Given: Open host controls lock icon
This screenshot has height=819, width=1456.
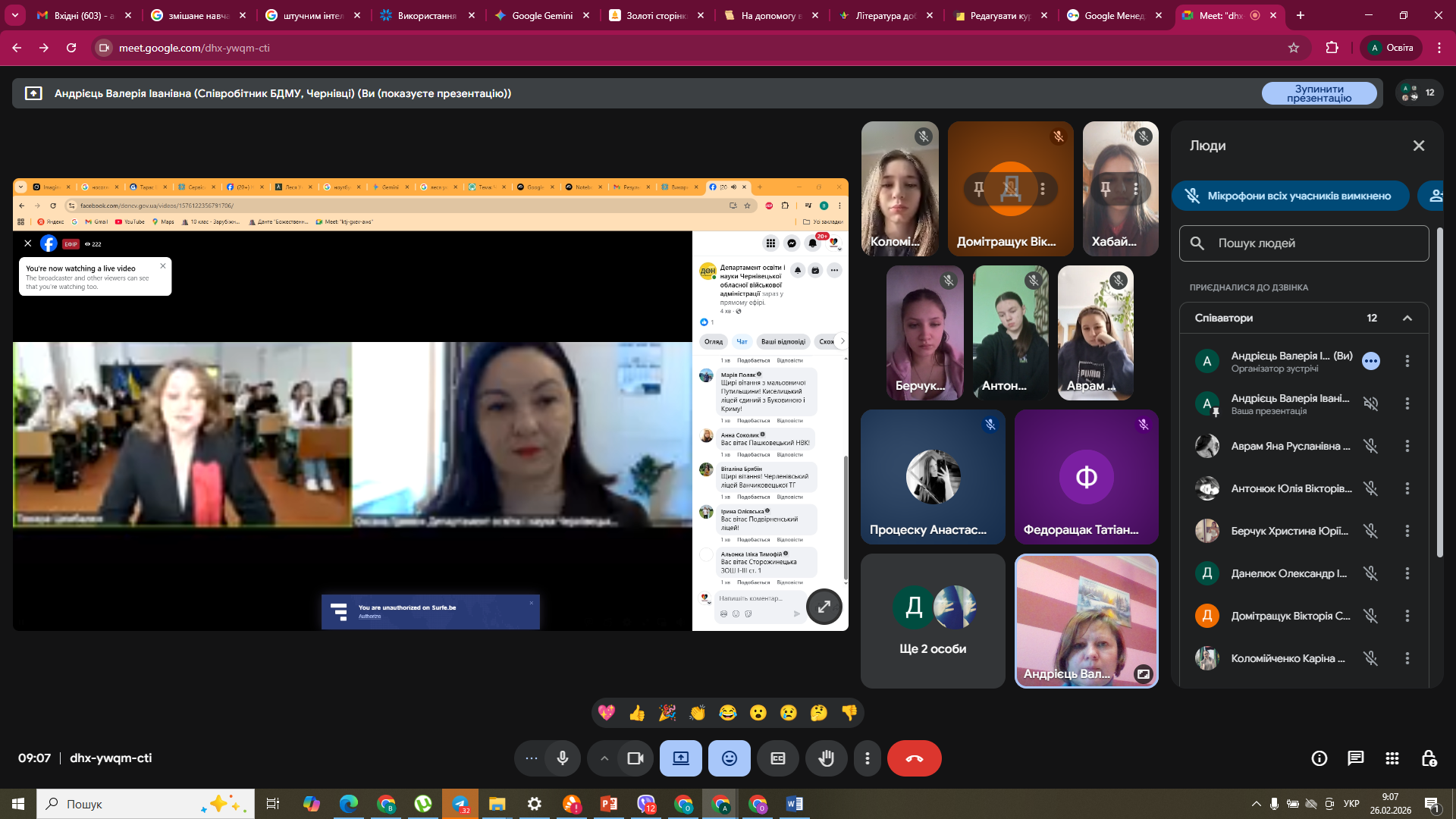Looking at the screenshot, I should click(1429, 758).
